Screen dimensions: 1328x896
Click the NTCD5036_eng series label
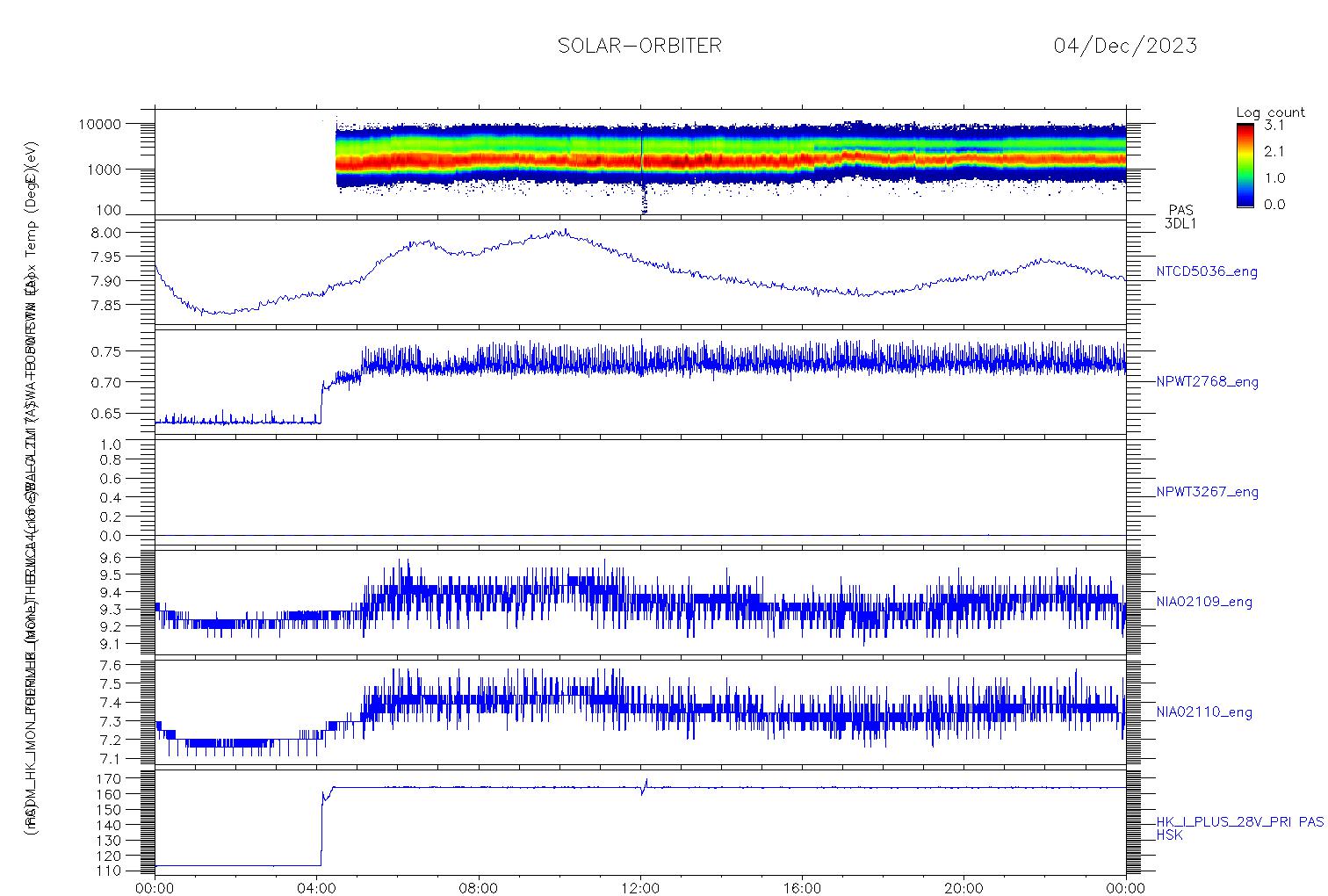click(1207, 272)
